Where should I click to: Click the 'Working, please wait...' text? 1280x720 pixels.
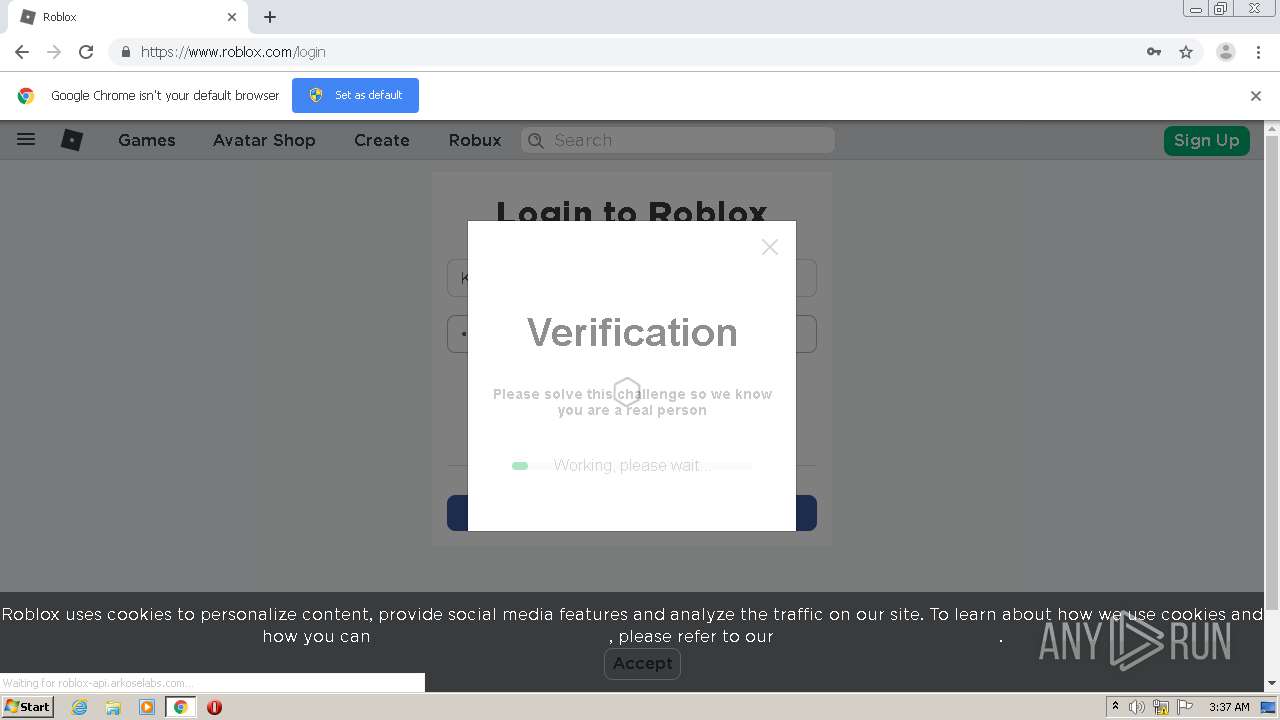pos(632,465)
